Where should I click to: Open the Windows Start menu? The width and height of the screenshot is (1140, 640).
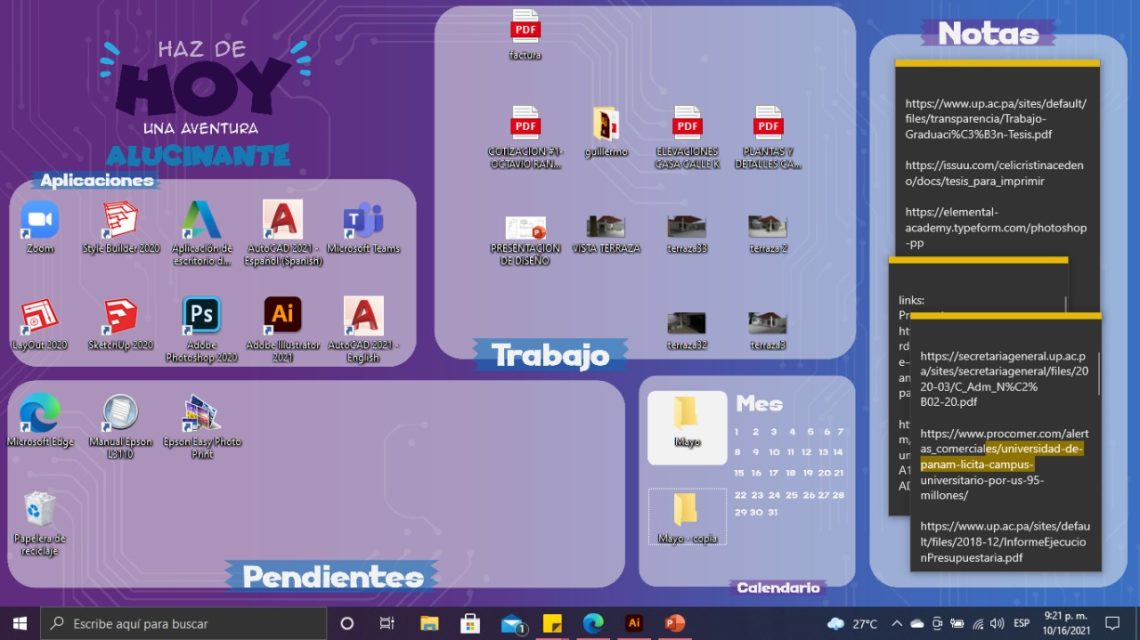[x=19, y=621]
